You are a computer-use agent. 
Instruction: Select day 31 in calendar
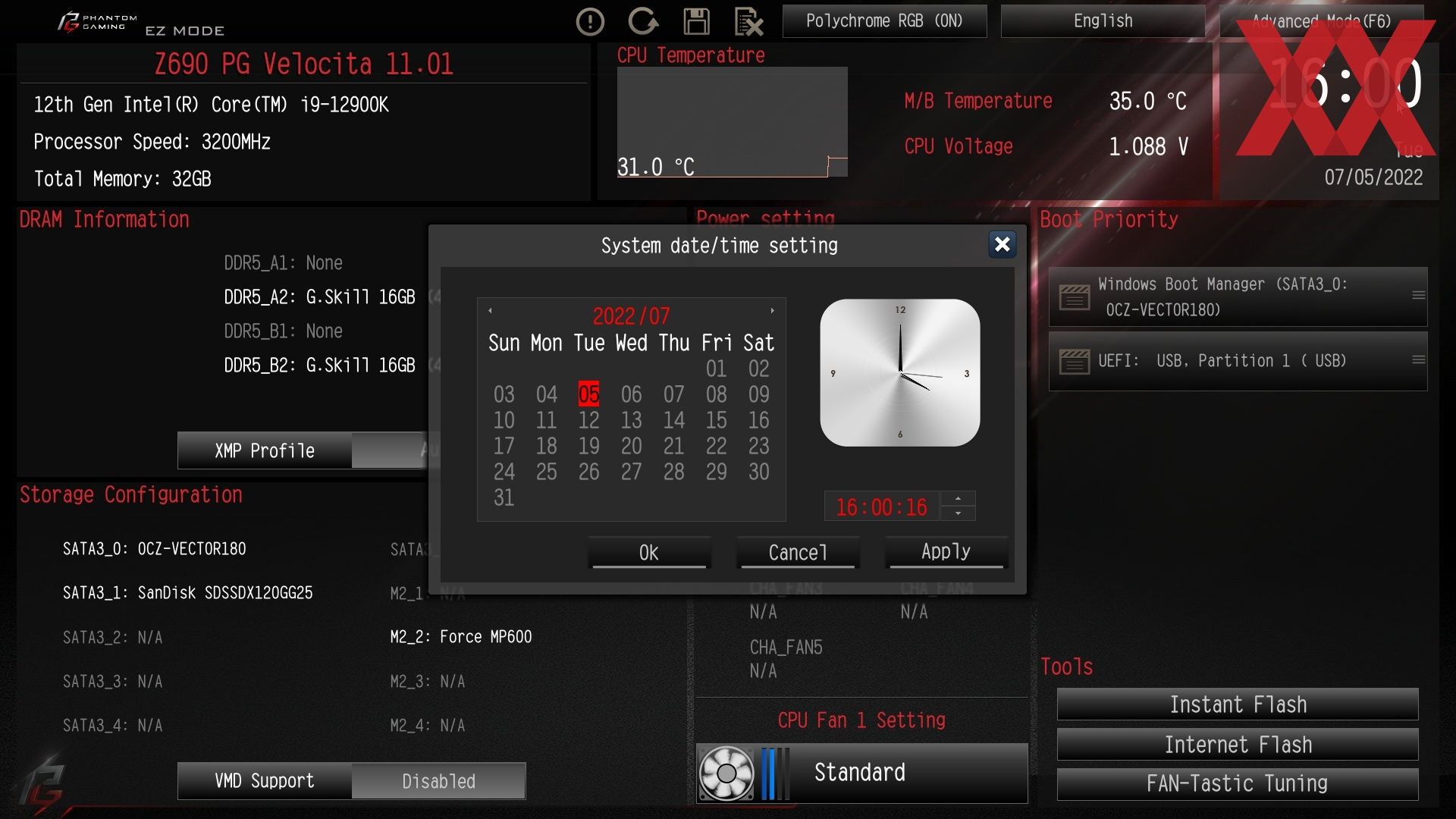[504, 497]
